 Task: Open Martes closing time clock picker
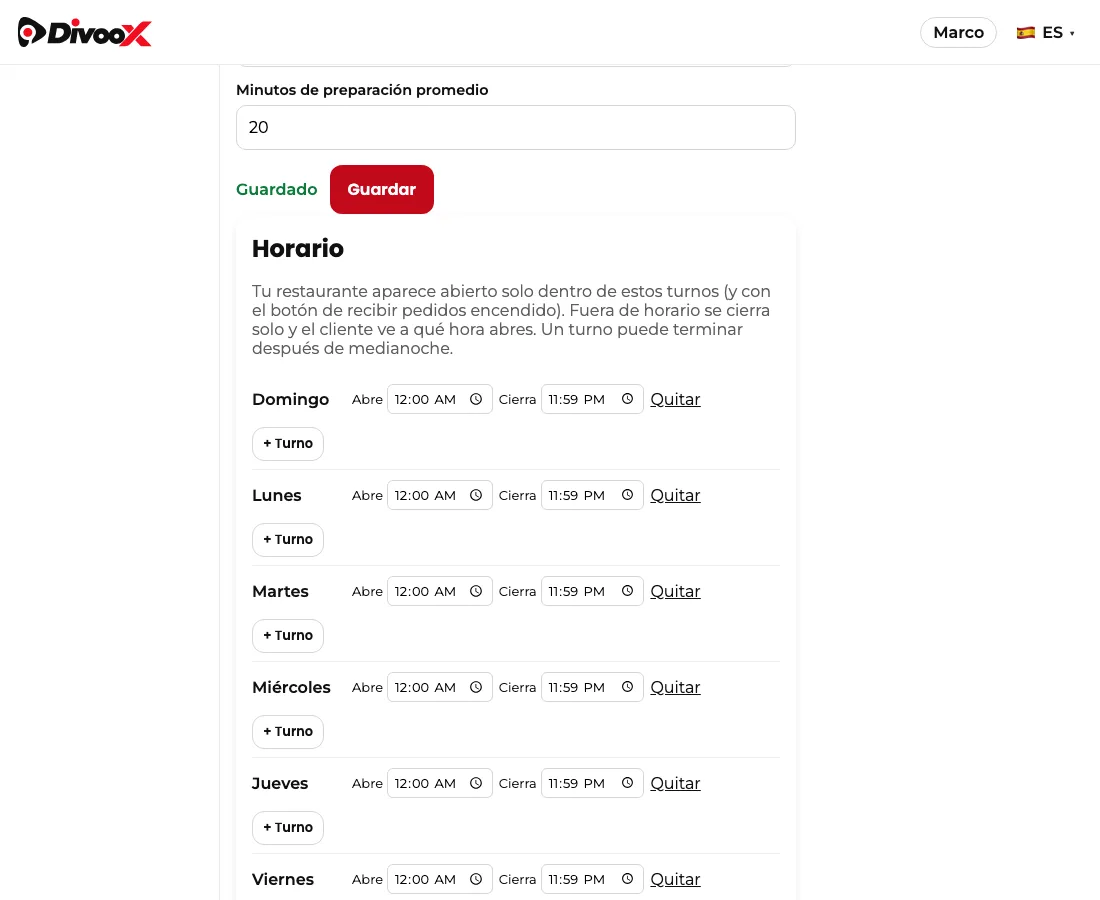click(x=627, y=591)
